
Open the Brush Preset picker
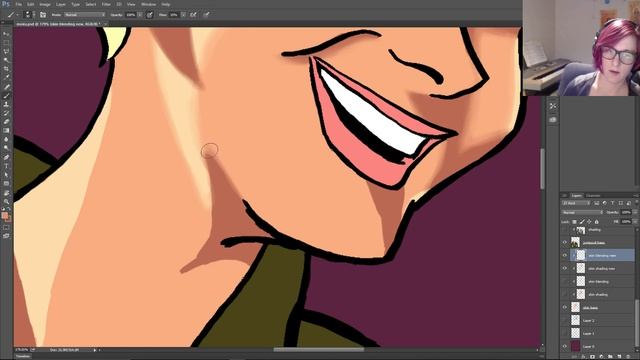tap(28, 15)
